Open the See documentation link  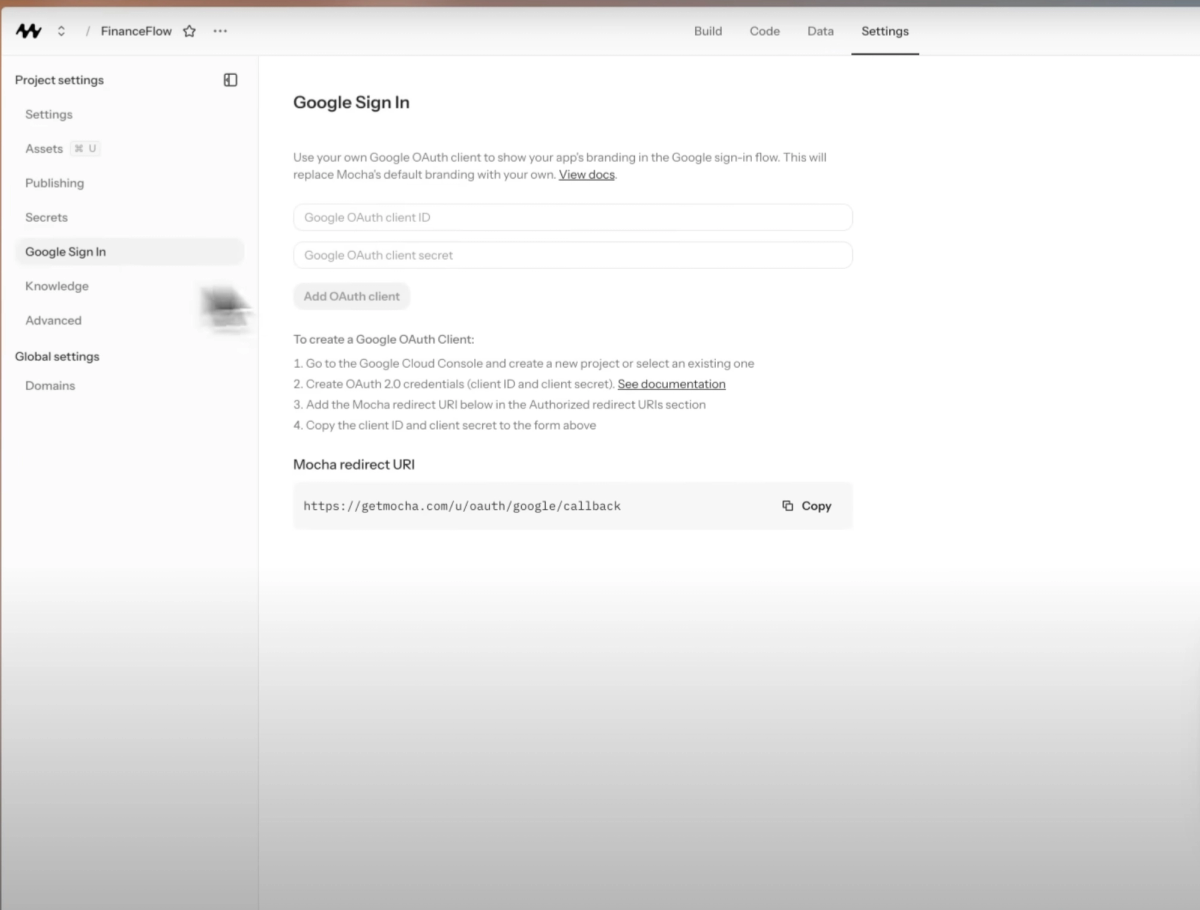tap(672, 384)
